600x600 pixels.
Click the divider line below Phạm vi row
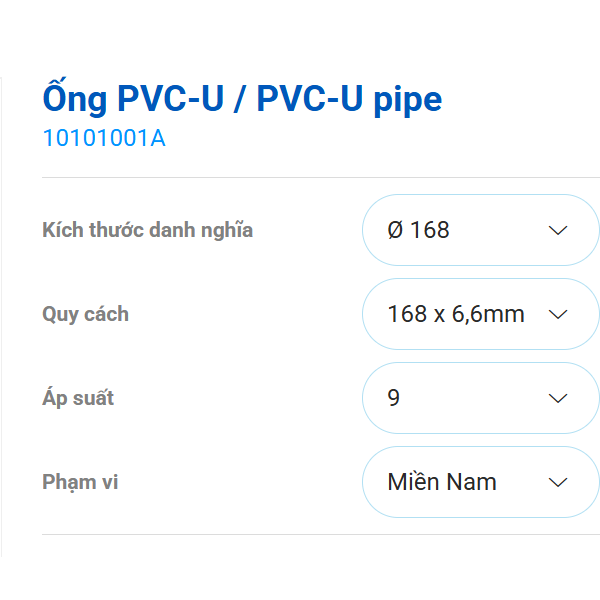320,534
